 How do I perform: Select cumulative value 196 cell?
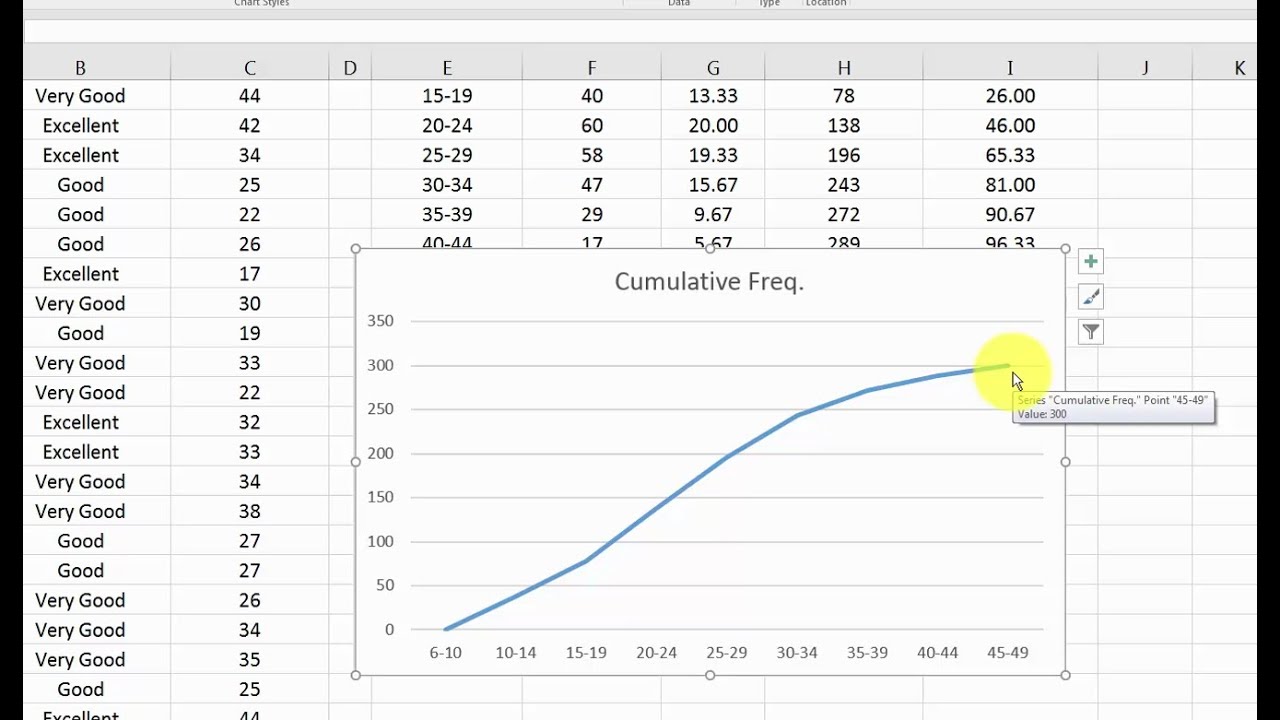[x=844, y=156]
